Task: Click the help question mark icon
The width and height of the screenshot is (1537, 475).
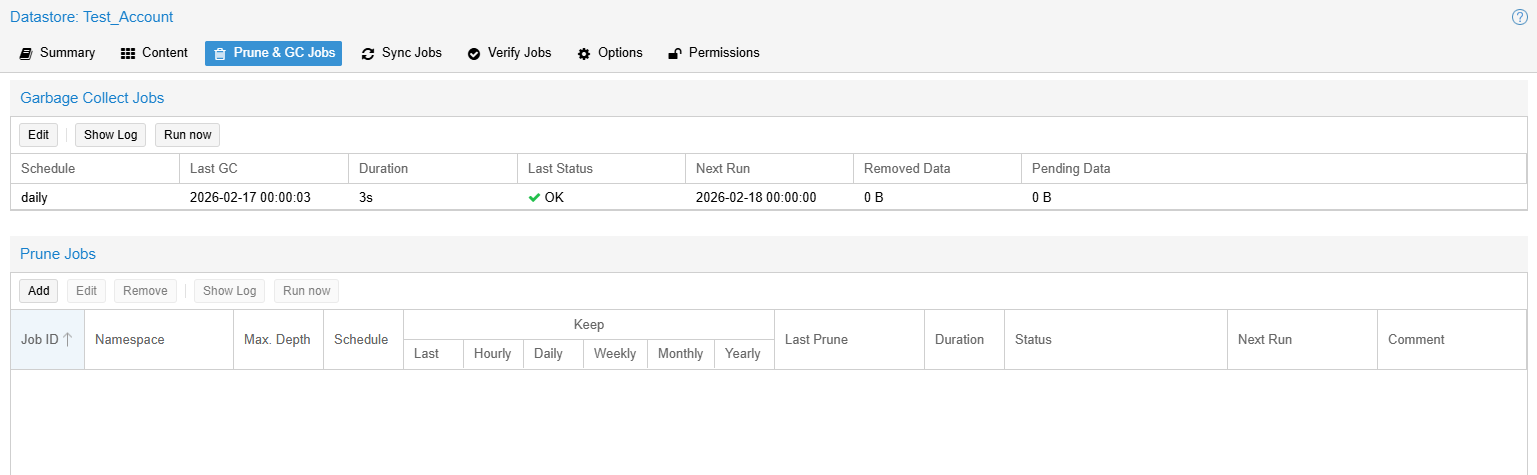Action: point(1519,17)
